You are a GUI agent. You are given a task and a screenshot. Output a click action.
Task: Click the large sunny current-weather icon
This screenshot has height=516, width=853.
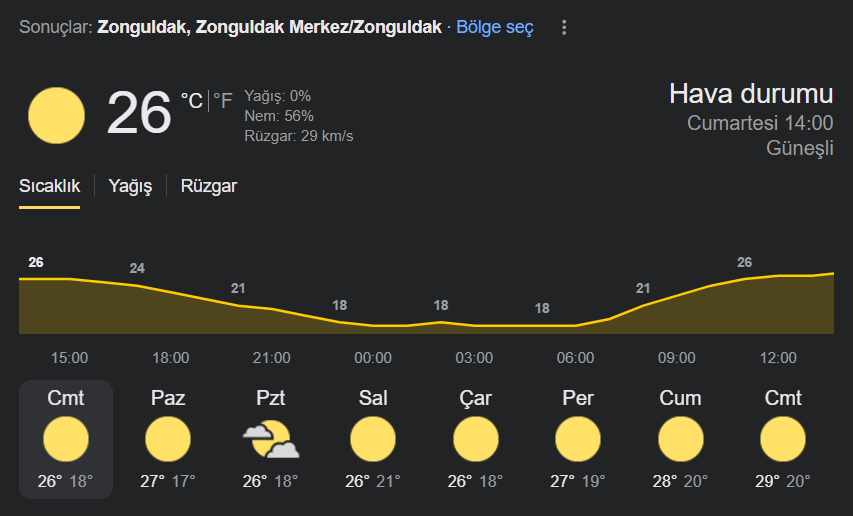57,115
